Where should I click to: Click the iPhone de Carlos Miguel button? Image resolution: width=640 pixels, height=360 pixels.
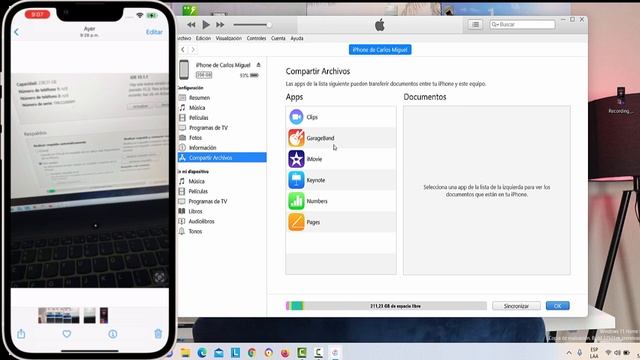pos(380,50)
